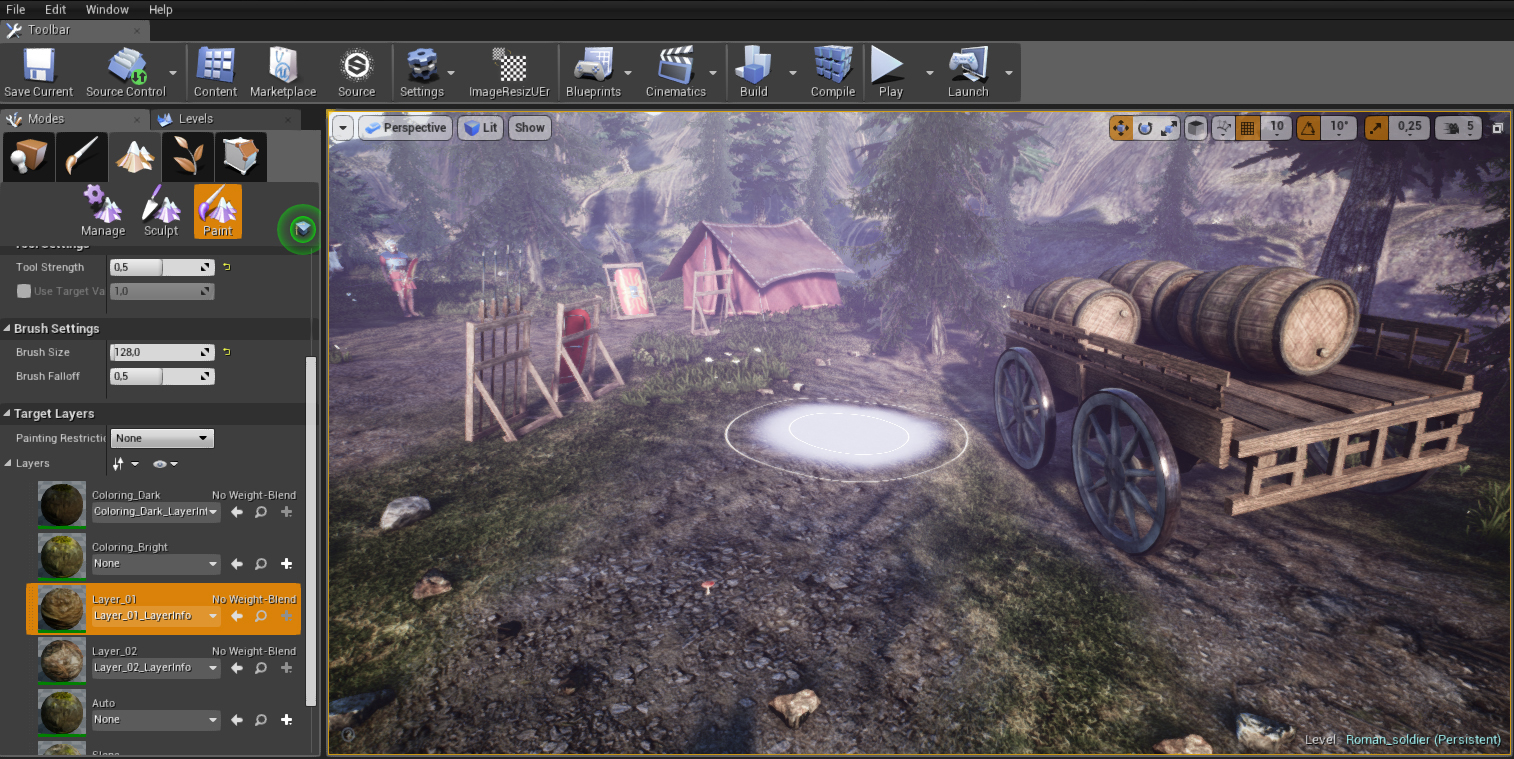Open the camera speed 5 dropdown
The image size is (1514, 759).
tap(1459, 128)
